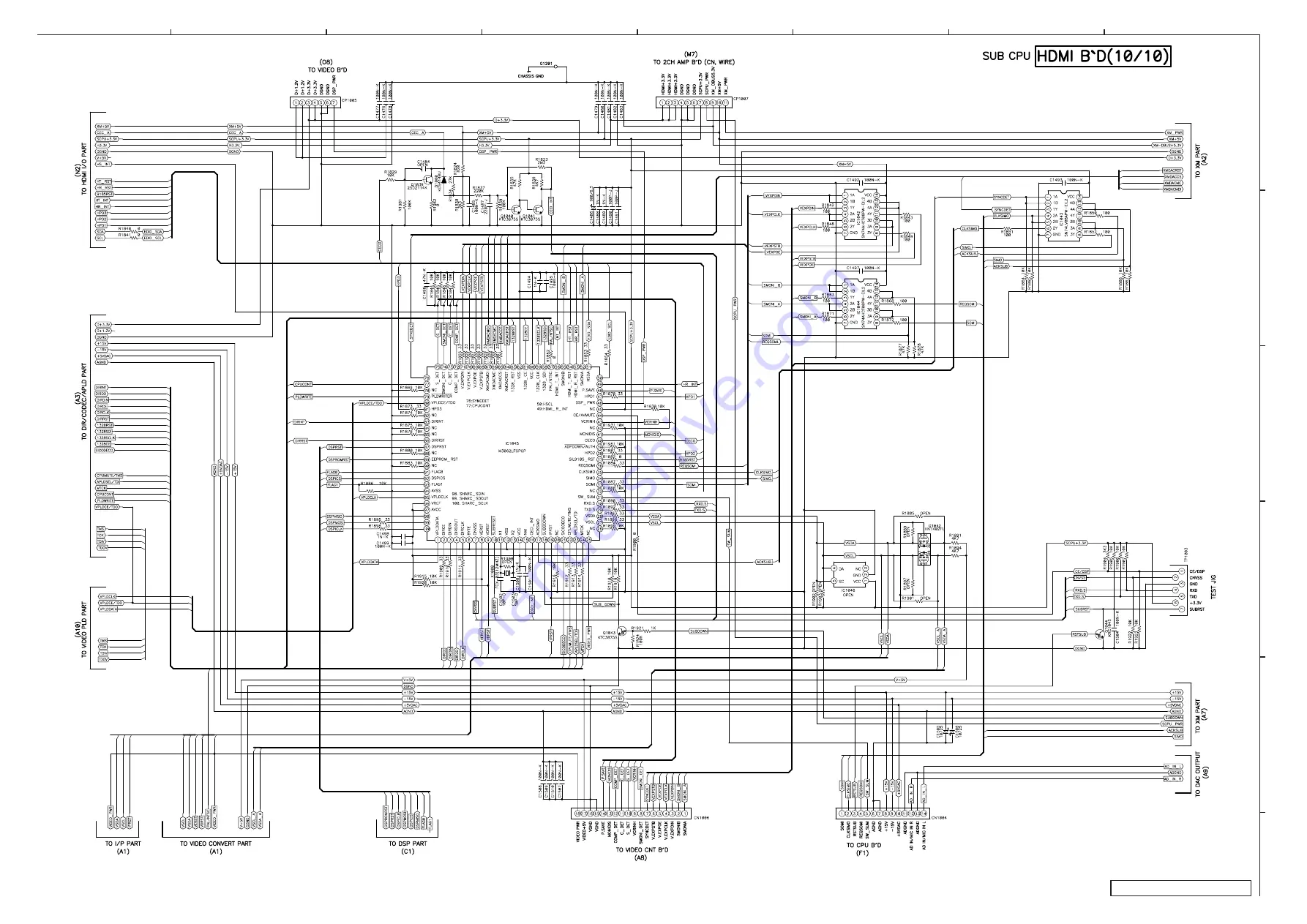Select the 'C1497' capacitor label
This screenshot has width=1307, height=924.
[x=853, y=268]
